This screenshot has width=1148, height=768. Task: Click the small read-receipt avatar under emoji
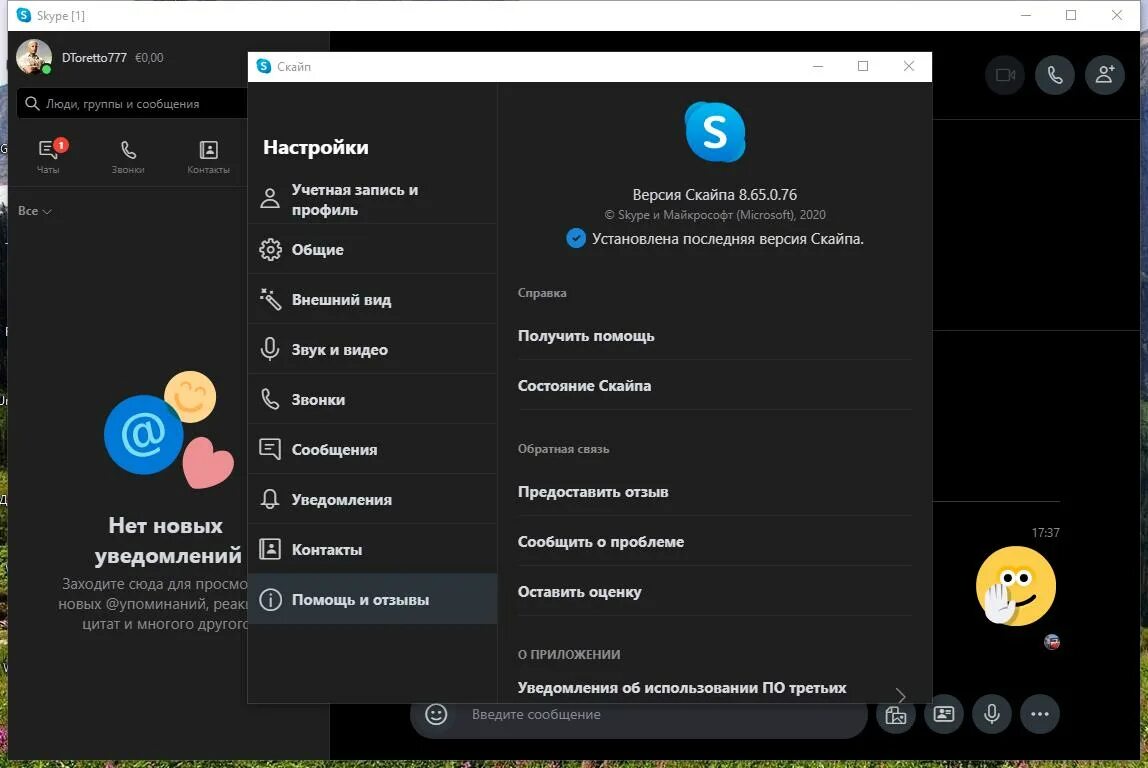pyautogui.click(x=1052, y=642)
